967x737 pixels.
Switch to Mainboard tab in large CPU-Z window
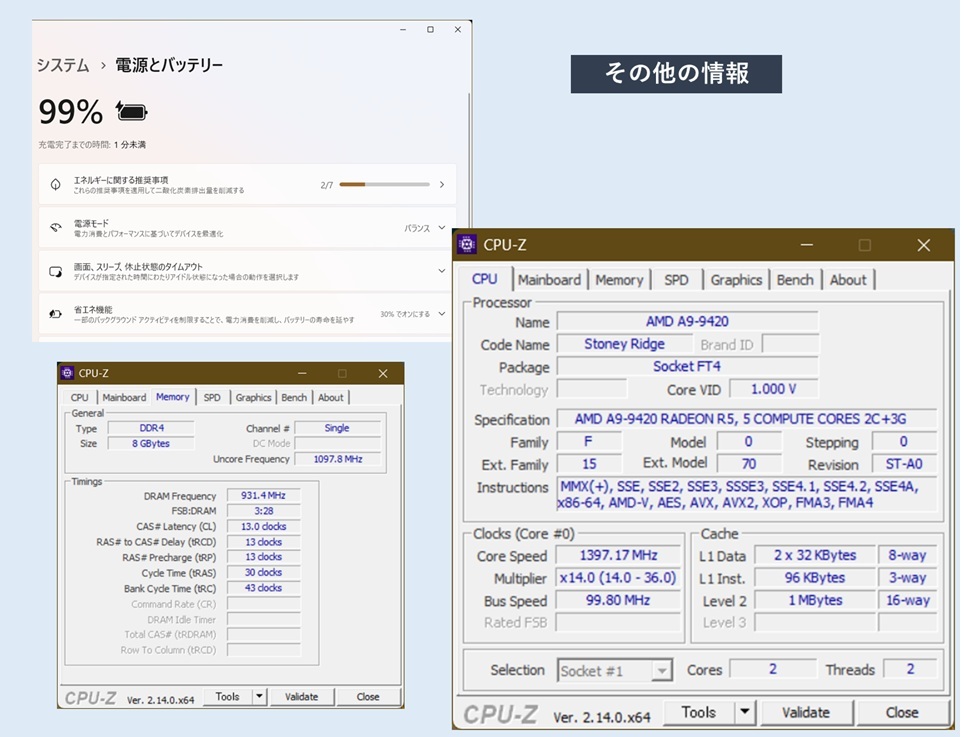point(549,280)
